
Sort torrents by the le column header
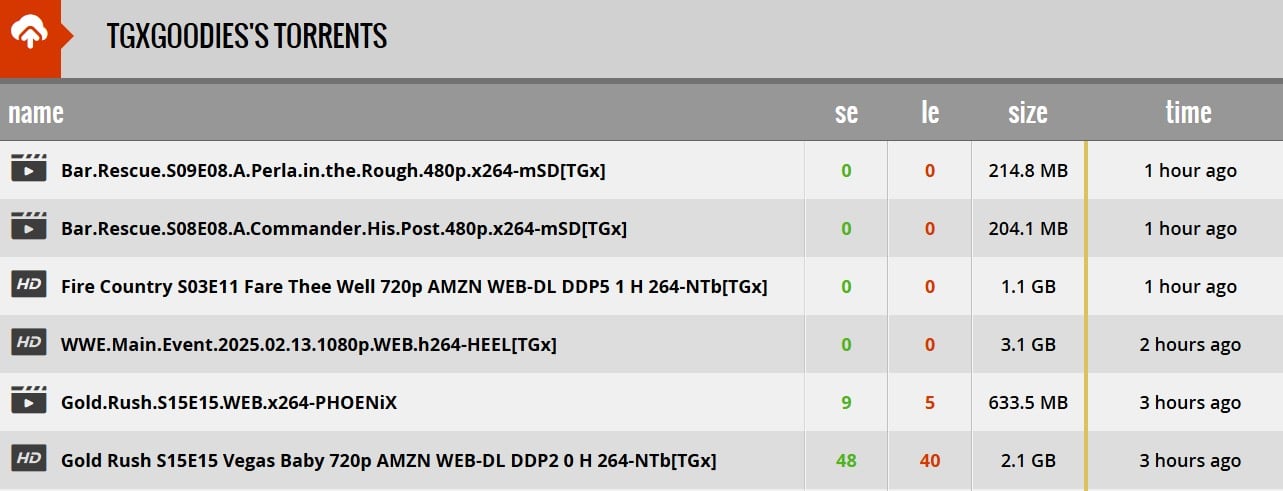(930, 113)
